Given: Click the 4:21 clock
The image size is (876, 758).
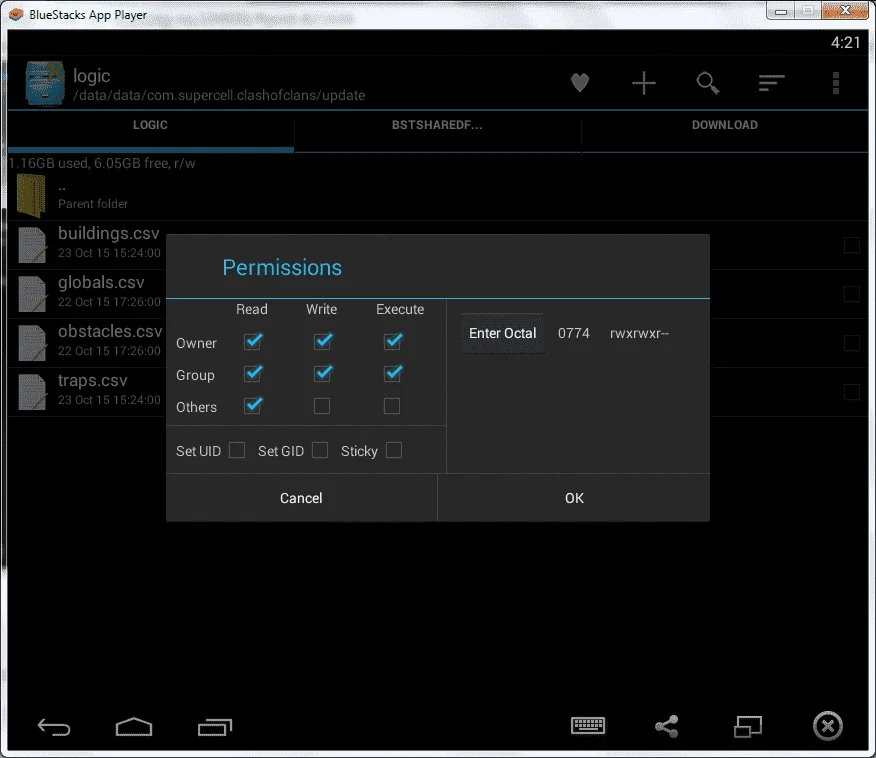Looking at the screenshot, I should pyautogui.click(x=845, y=42).
